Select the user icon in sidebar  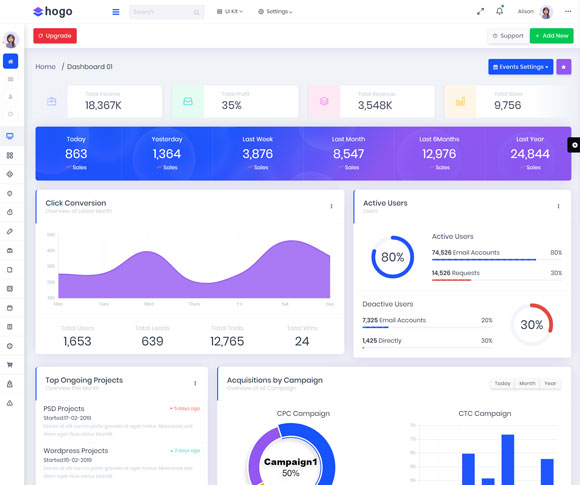point(10,97)
